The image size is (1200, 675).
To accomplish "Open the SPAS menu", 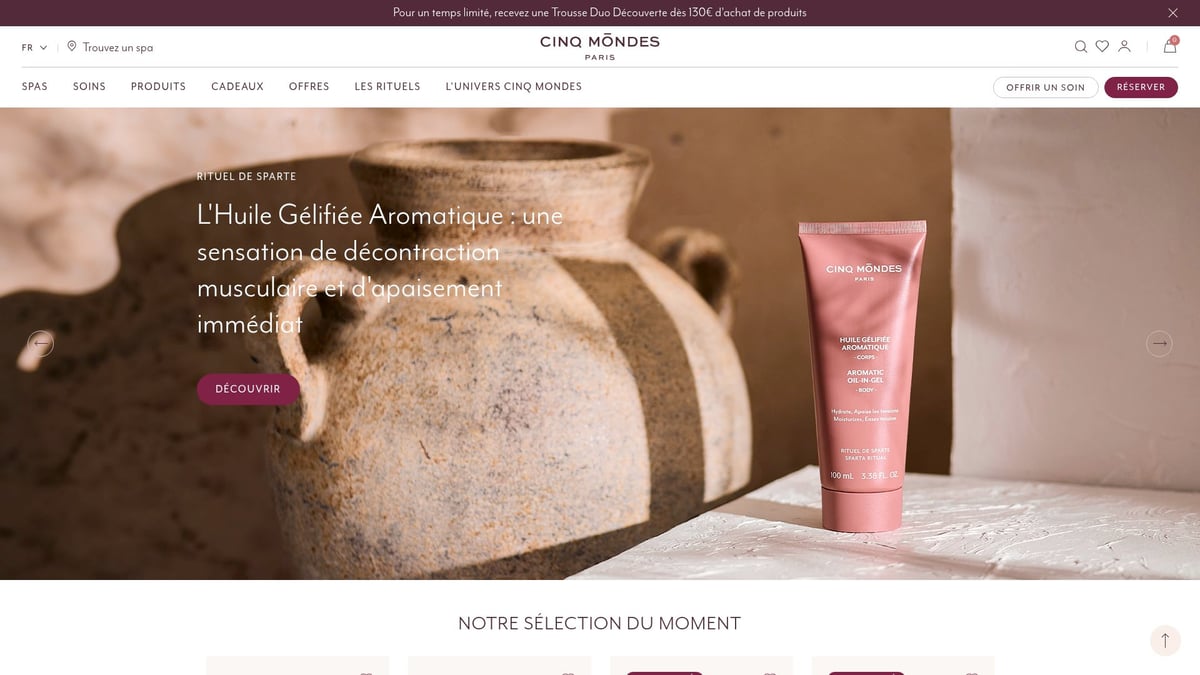I will pos(35,87).
